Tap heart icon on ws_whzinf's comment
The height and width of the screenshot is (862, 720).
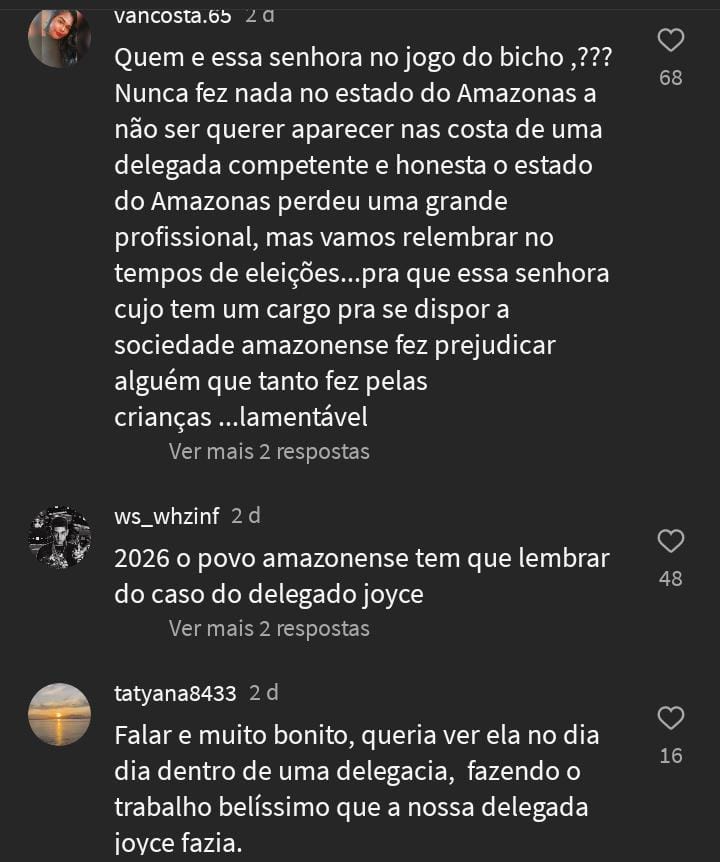coord(671,542)
